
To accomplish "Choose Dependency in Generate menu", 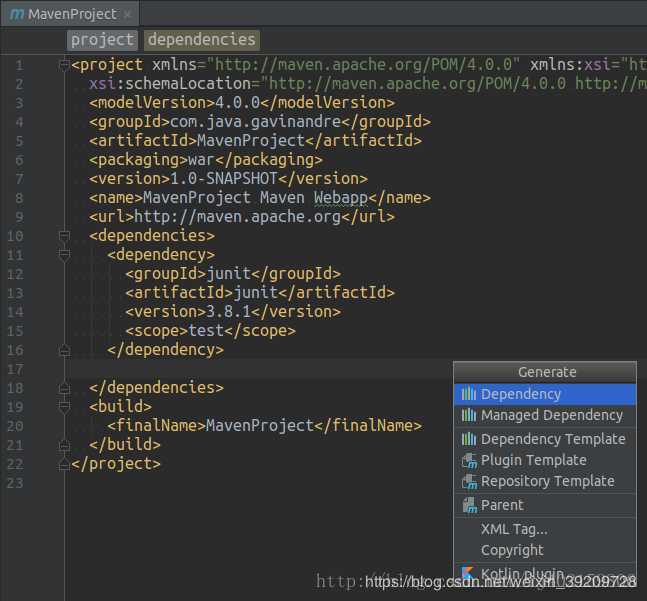I will [545, 394].
